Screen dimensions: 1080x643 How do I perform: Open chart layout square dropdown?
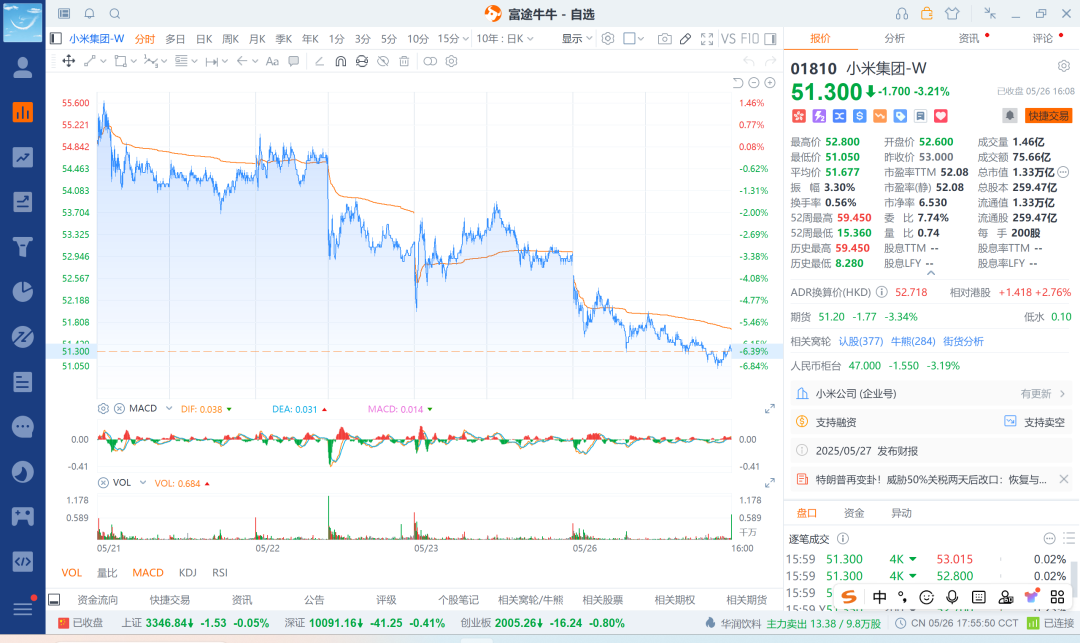[634, 39]
